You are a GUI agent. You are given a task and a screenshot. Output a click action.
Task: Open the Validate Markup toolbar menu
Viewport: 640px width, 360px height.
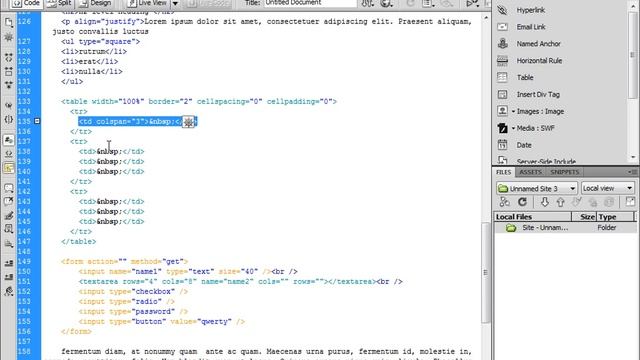click(473, 3)
